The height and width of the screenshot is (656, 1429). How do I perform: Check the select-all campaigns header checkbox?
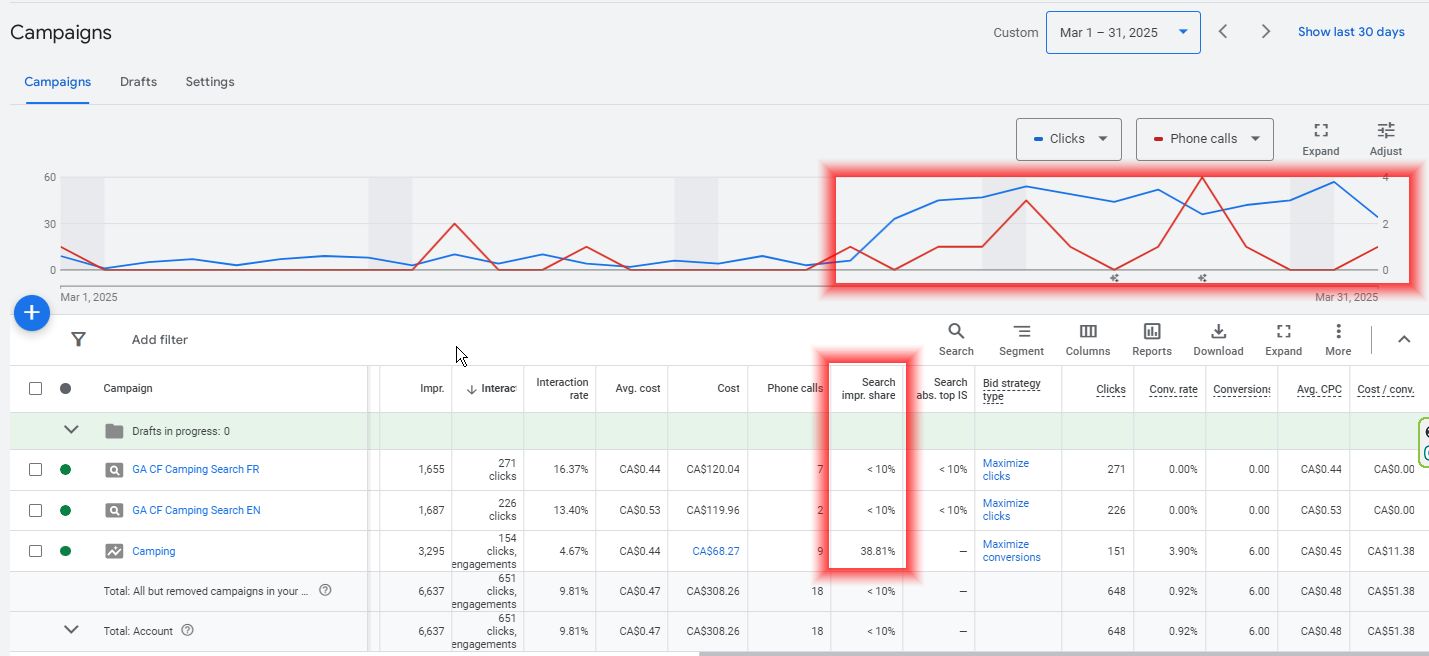[35, 388]
